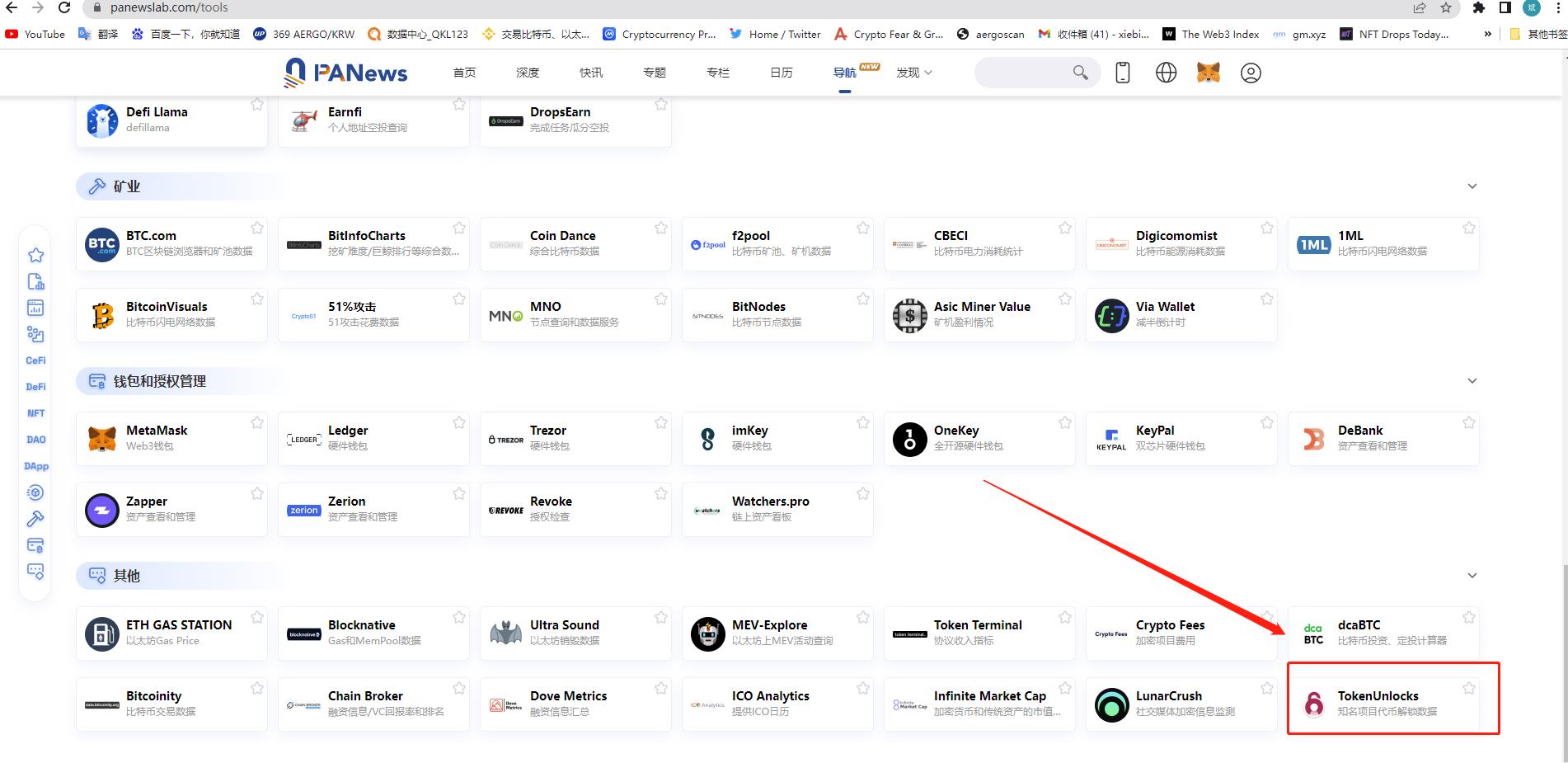The height and width of the screenshot is (763, 1568).
Task: Click the MetaMask fox card icon
Action: 102,439
